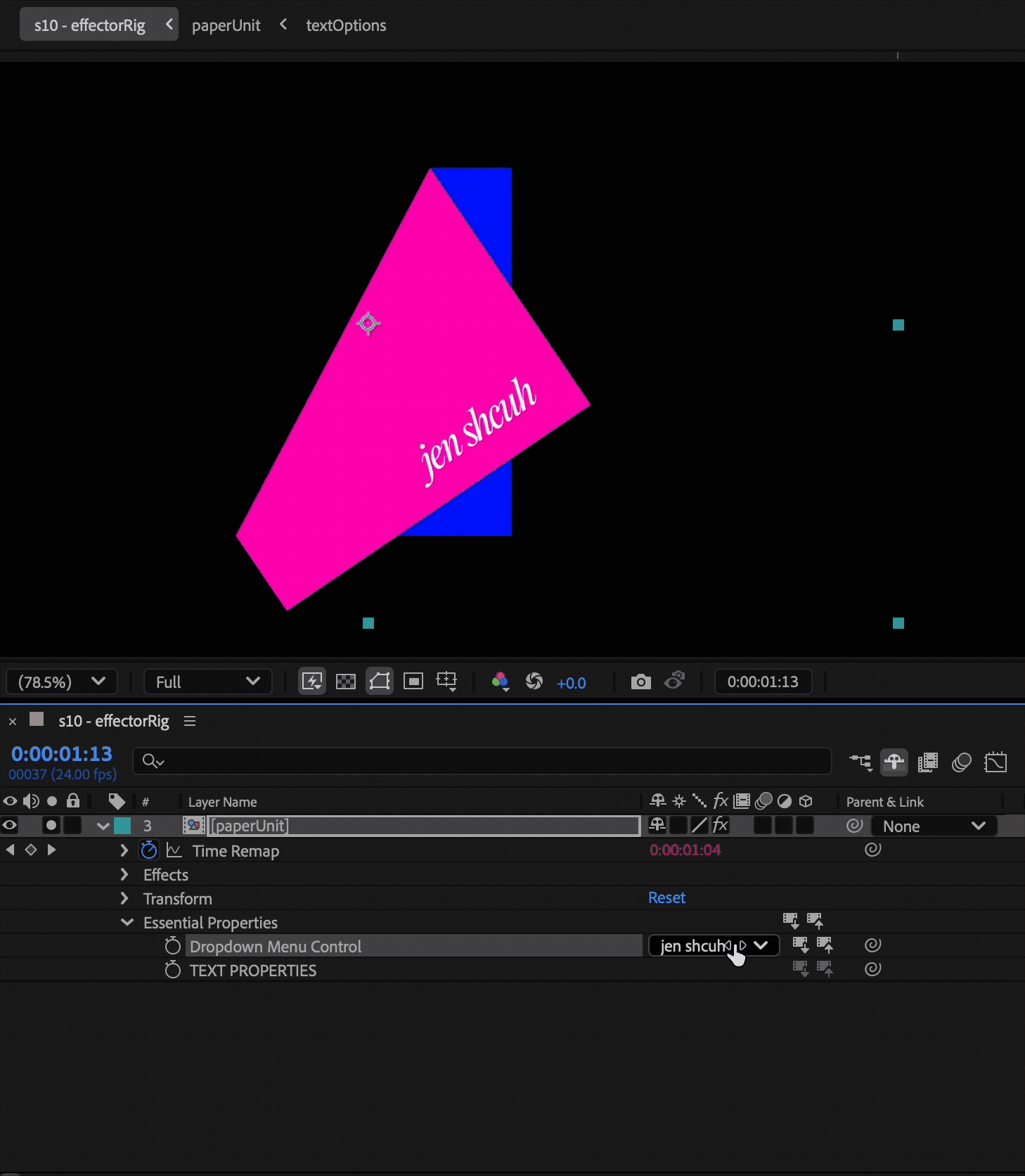This screenshot has width=1025, height=1176.
Task: Click the exposure value +0.0
Action: click(571, 683)
